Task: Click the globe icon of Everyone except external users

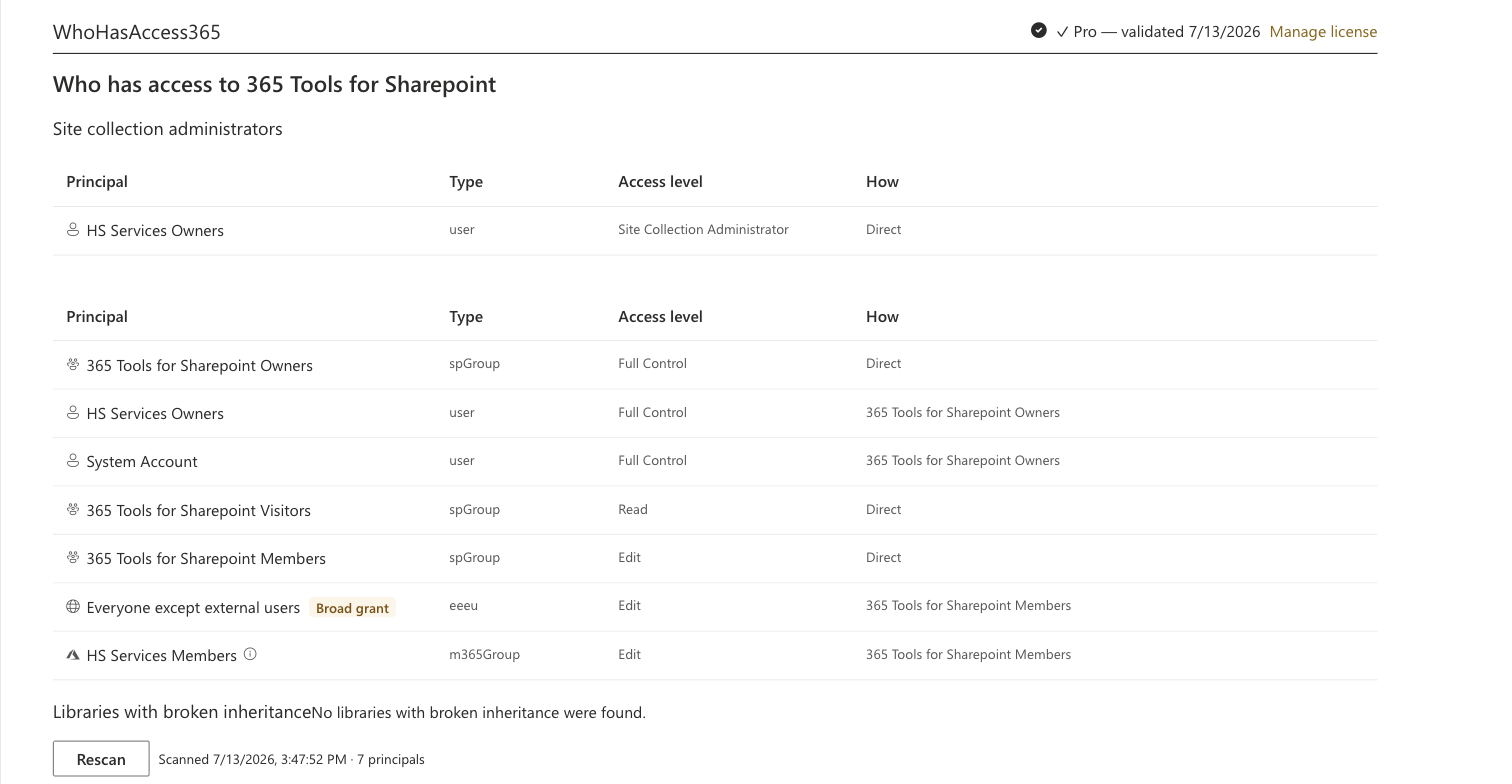Action: pyautogui.click(x=73, y=607)
